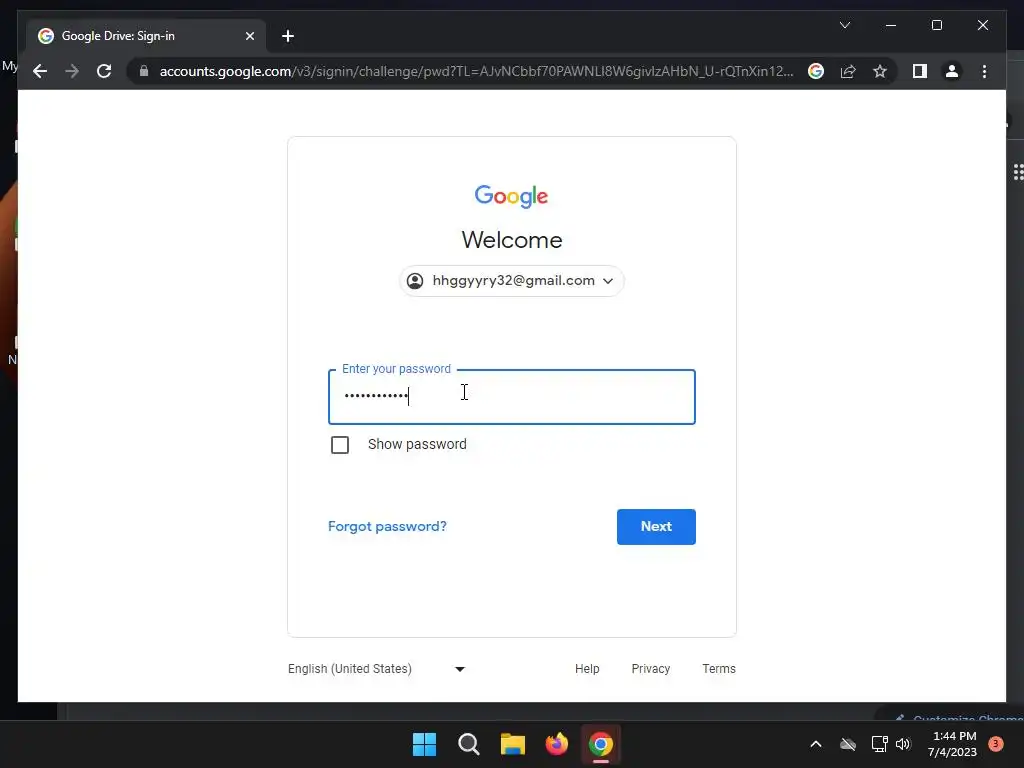Screen dimensions: 1024x768
Task: Open clock showing 1:44 PM
Action: tap(952, 744)
